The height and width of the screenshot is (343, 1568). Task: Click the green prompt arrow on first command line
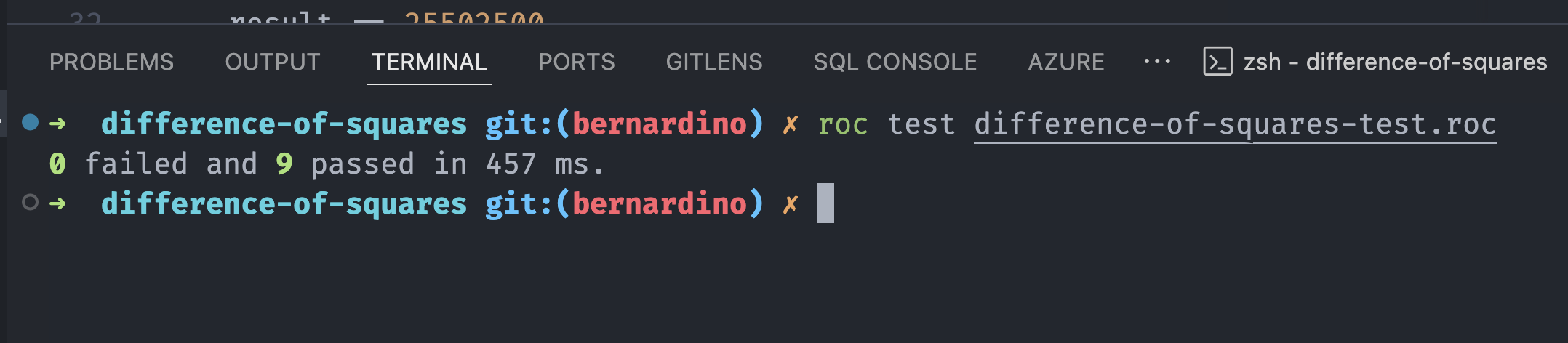click(x=57, y=124)
